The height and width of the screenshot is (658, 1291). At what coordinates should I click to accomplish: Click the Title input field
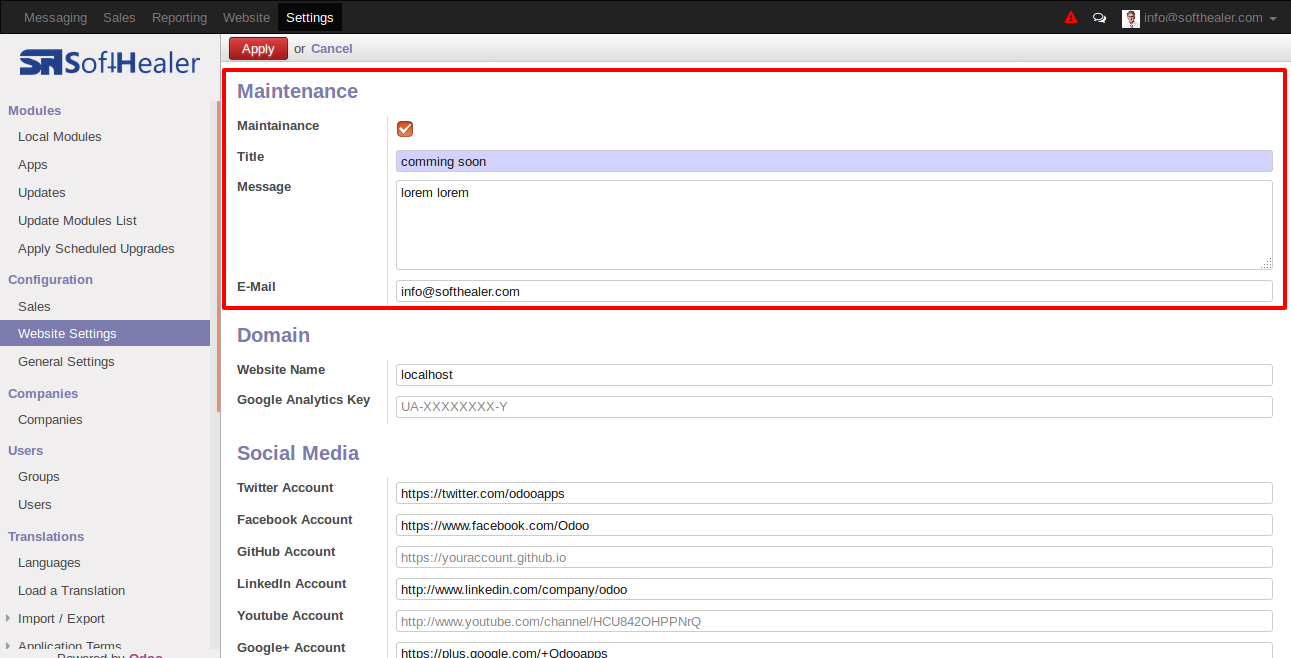(x=834, y=161)
